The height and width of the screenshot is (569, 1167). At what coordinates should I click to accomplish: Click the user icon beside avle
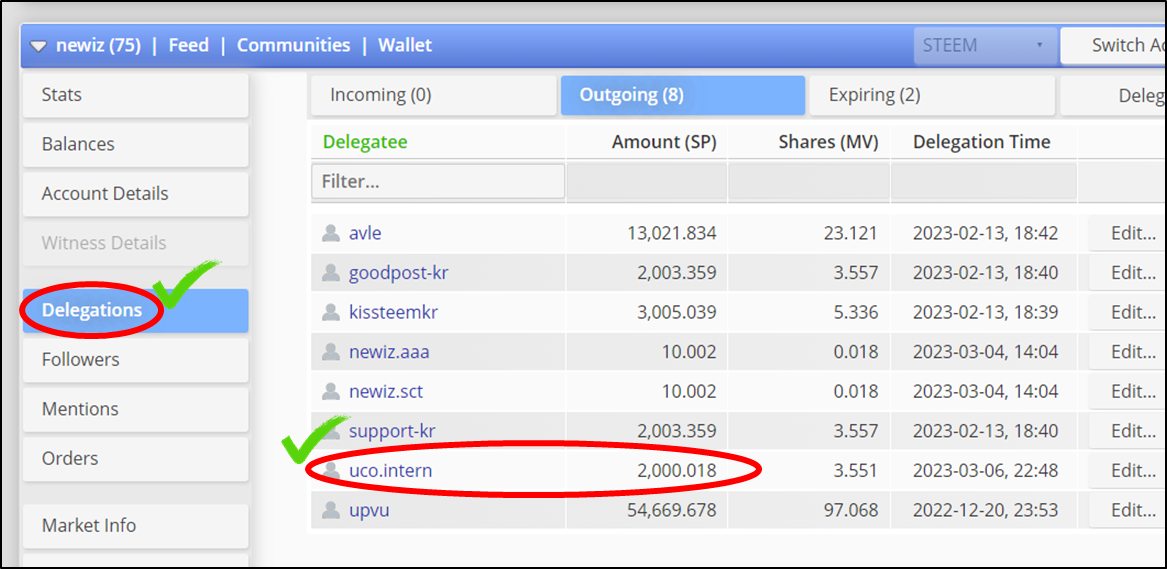pyautogui.click(x=330, y=234)
